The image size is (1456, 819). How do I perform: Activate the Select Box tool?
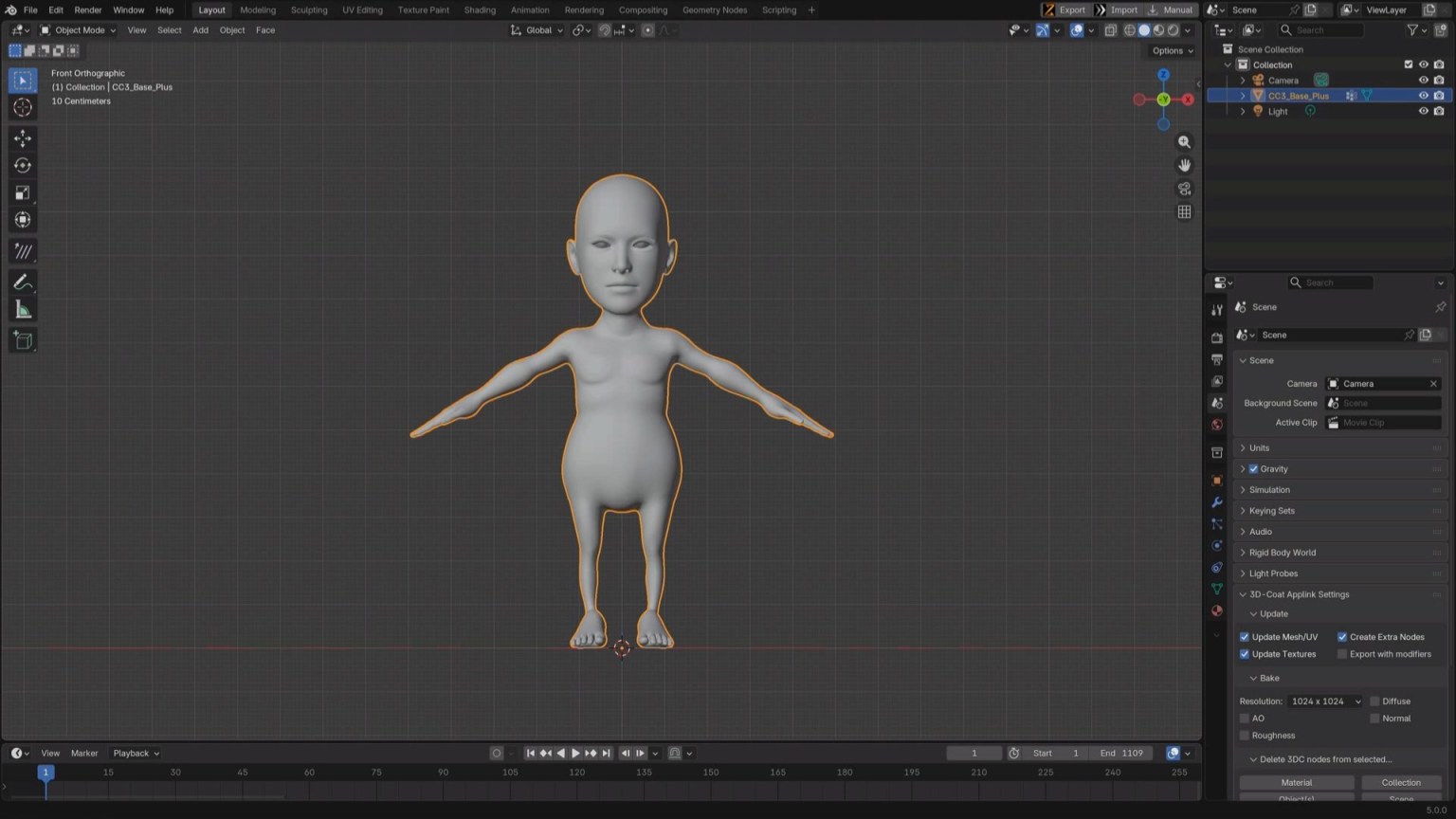click(x=23, y=81)
